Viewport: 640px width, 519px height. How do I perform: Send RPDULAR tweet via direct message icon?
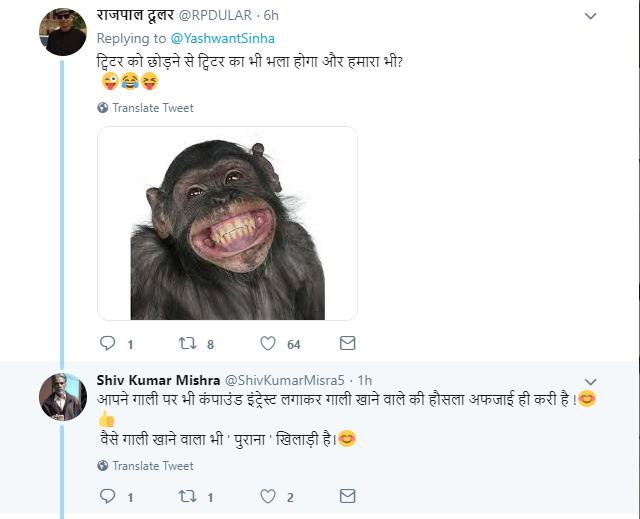[347, 344]
